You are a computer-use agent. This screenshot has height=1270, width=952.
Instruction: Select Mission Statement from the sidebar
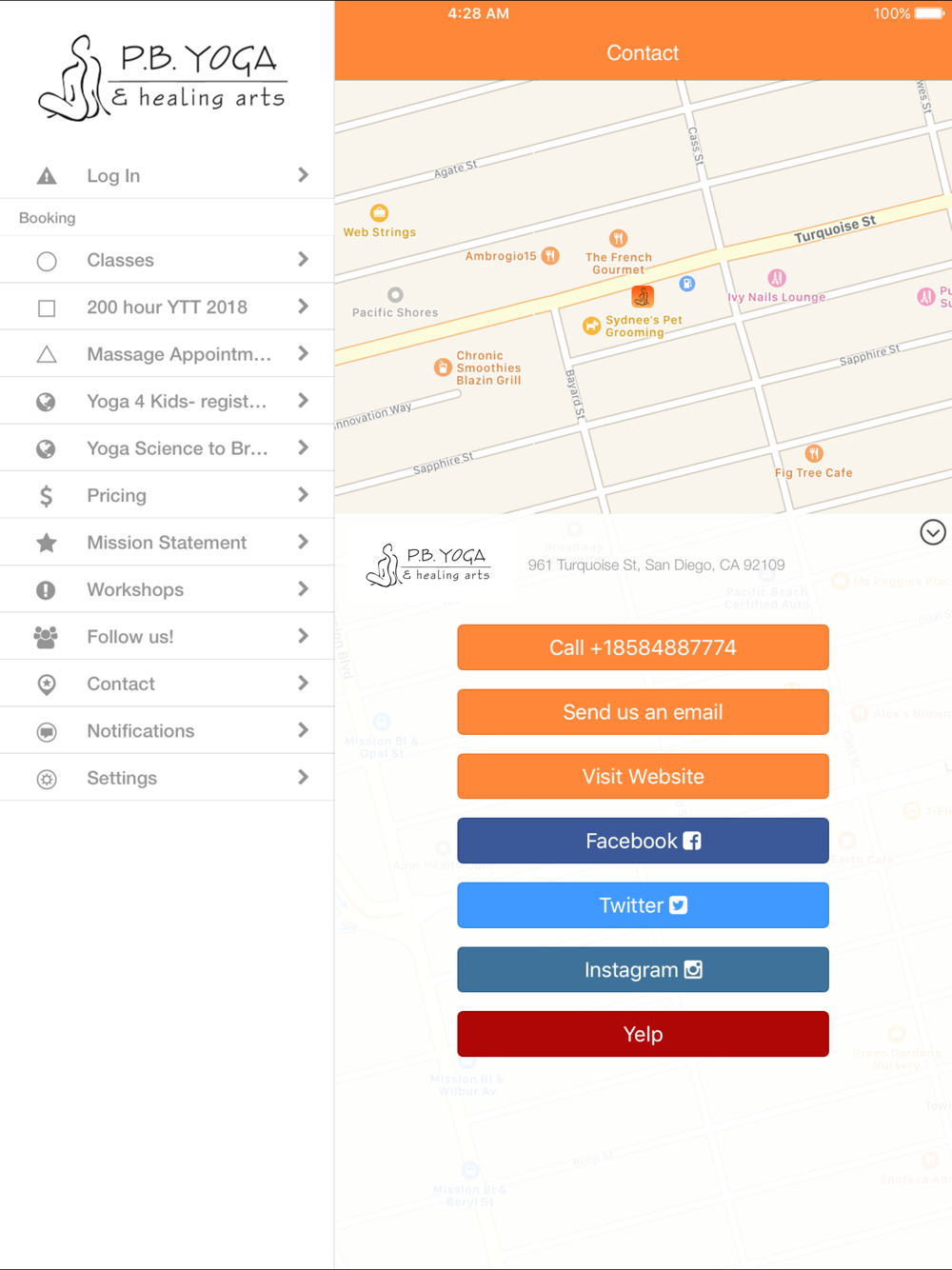click(x=167, y=543)
